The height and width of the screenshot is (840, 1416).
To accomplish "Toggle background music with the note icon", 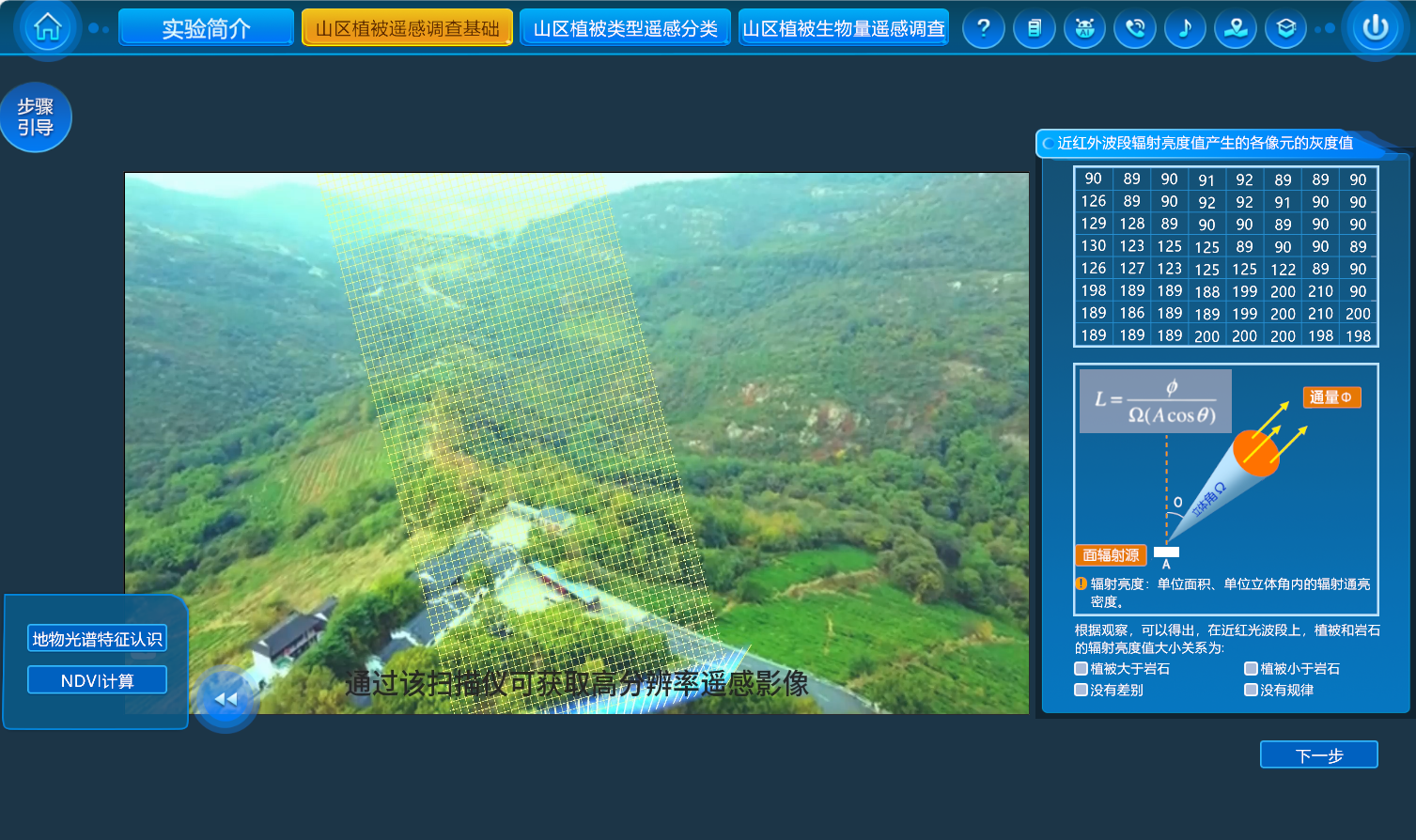I will (1185, 28).
